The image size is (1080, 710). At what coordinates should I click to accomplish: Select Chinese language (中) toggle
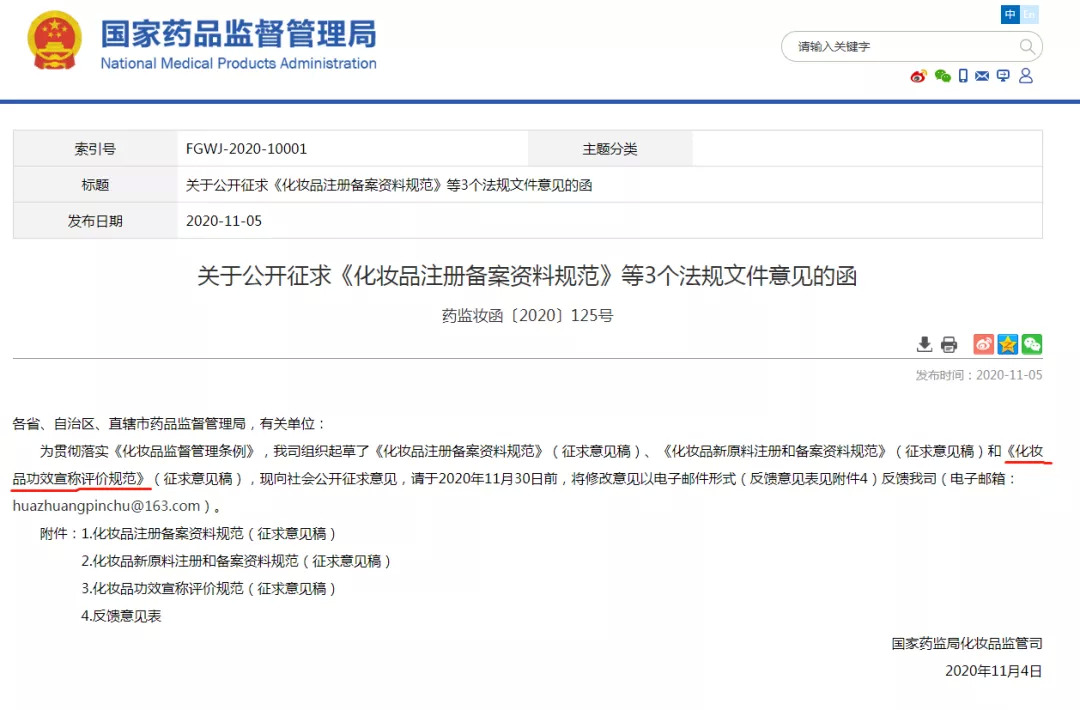tap(1010, 15)
